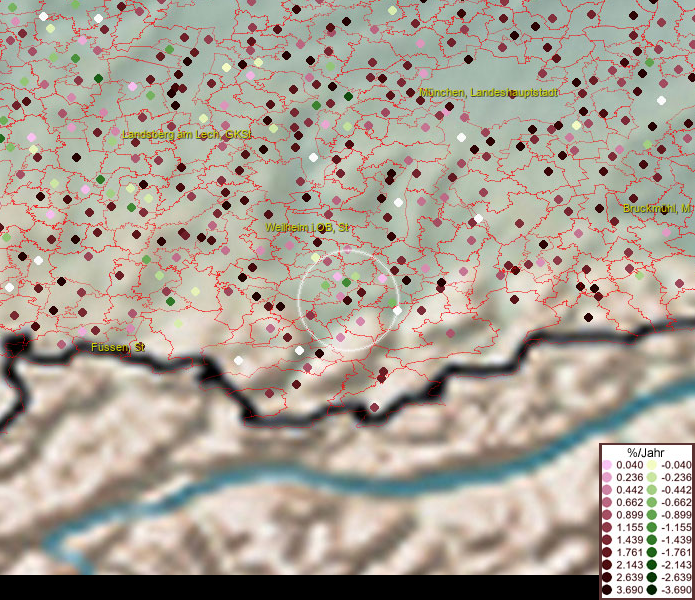Select the -0.040 pale yellow legend swatch
This screenshot has width=695, height=600.
652,465
